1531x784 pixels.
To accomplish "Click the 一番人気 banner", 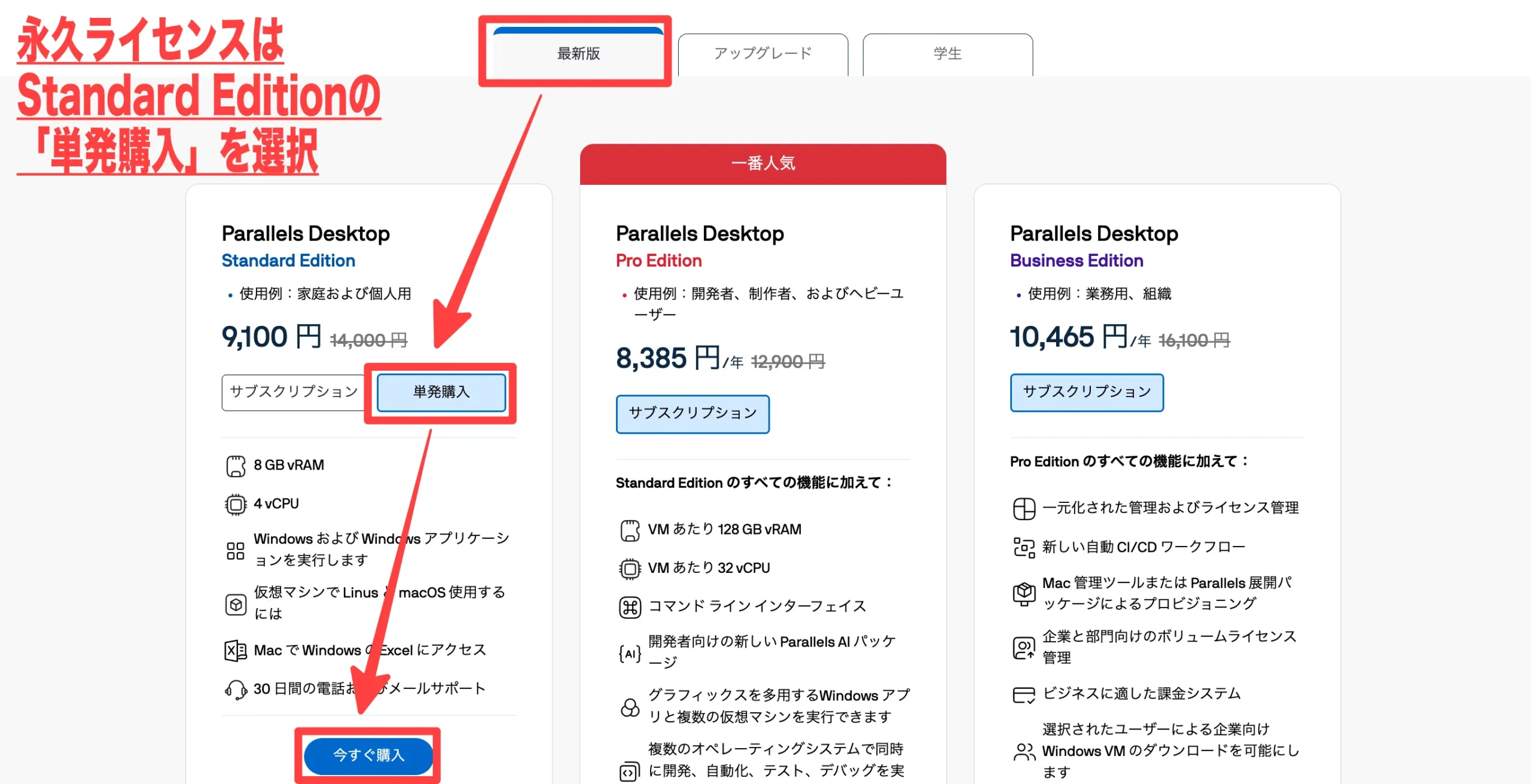I will coord(763,164).
